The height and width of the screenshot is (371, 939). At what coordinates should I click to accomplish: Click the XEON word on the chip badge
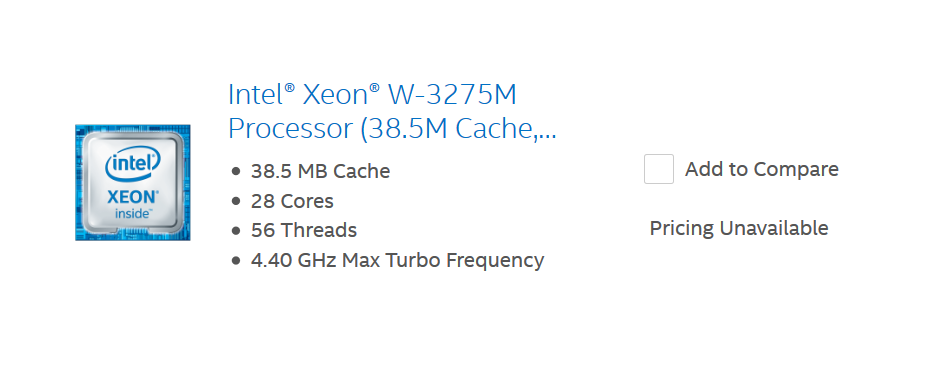pyautogui.click(x=133, y=197)
